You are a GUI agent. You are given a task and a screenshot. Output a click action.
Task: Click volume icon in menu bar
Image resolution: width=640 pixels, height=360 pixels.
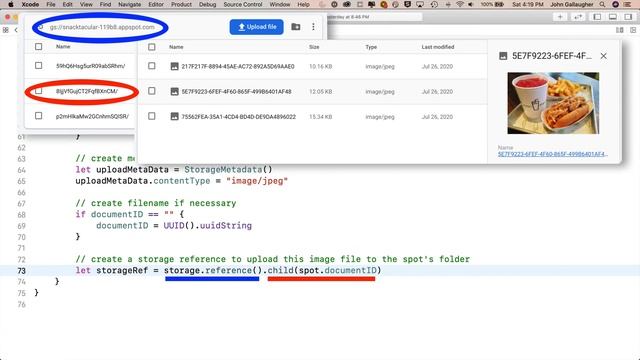pos(471,4)
